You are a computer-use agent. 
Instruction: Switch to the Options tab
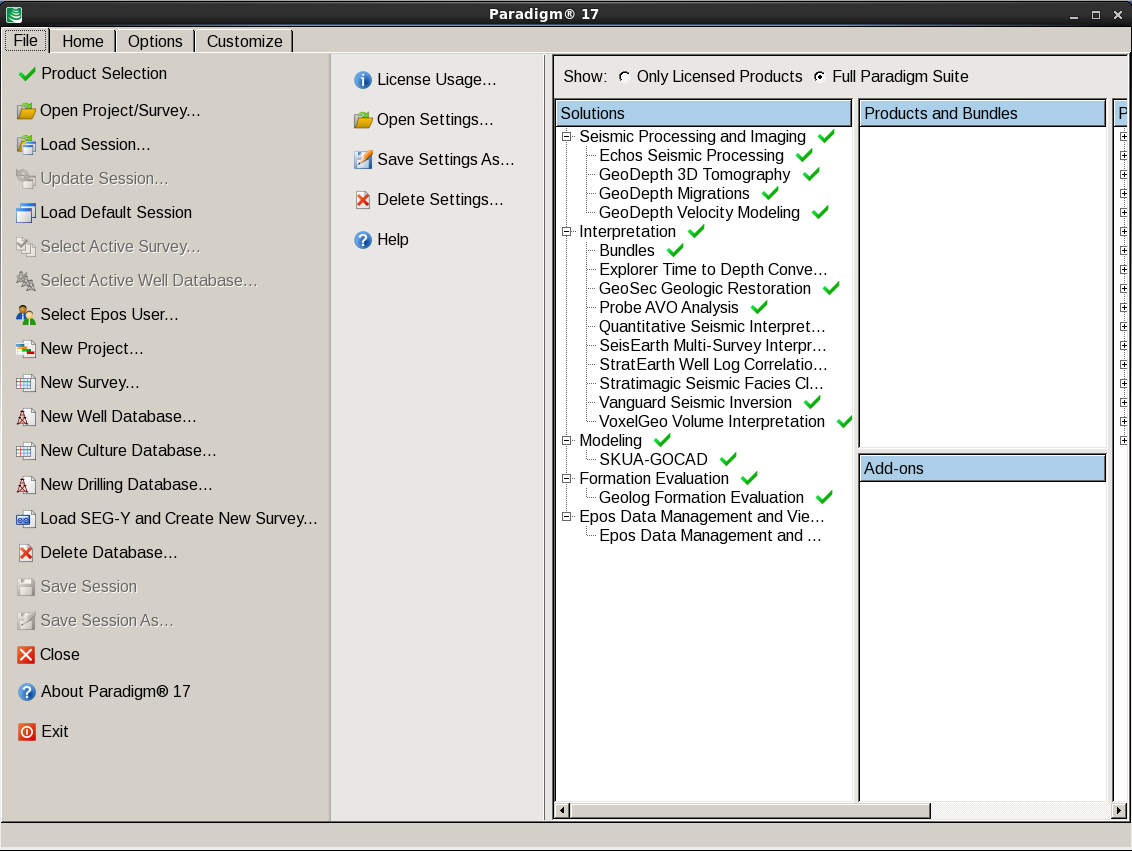(x=155, y=41)
